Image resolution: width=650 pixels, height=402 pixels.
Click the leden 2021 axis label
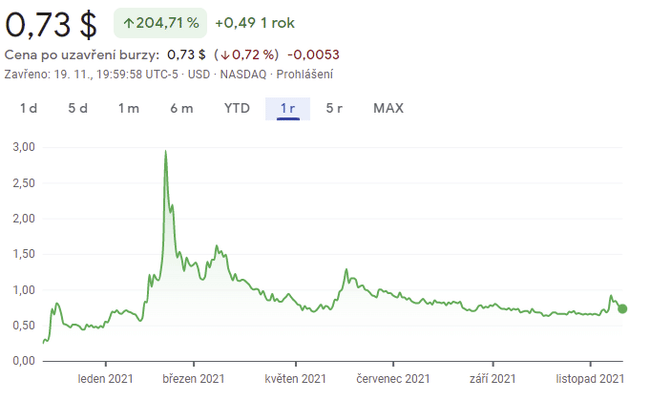click(105, 379)
